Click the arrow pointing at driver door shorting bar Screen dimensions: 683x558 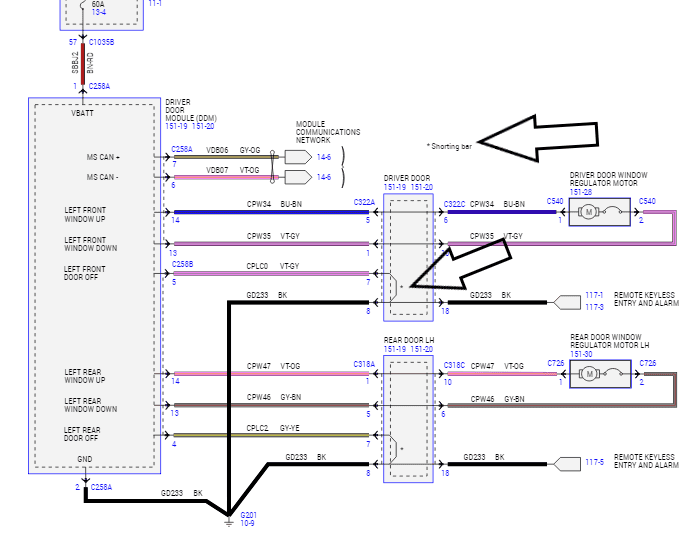pyautogui.click(x=460, y=264)
